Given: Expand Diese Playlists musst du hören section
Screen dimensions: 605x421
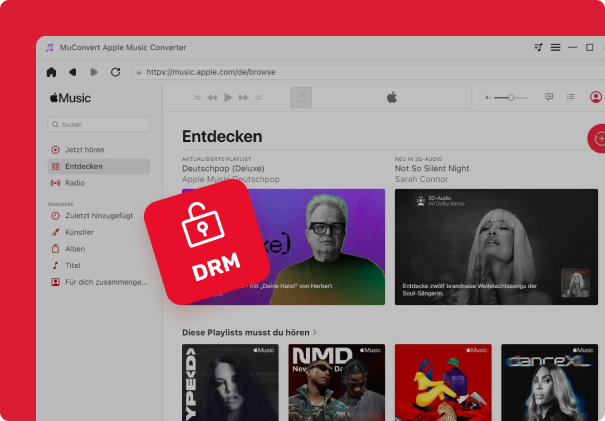Looking at the screenshot, I should 249,332.
